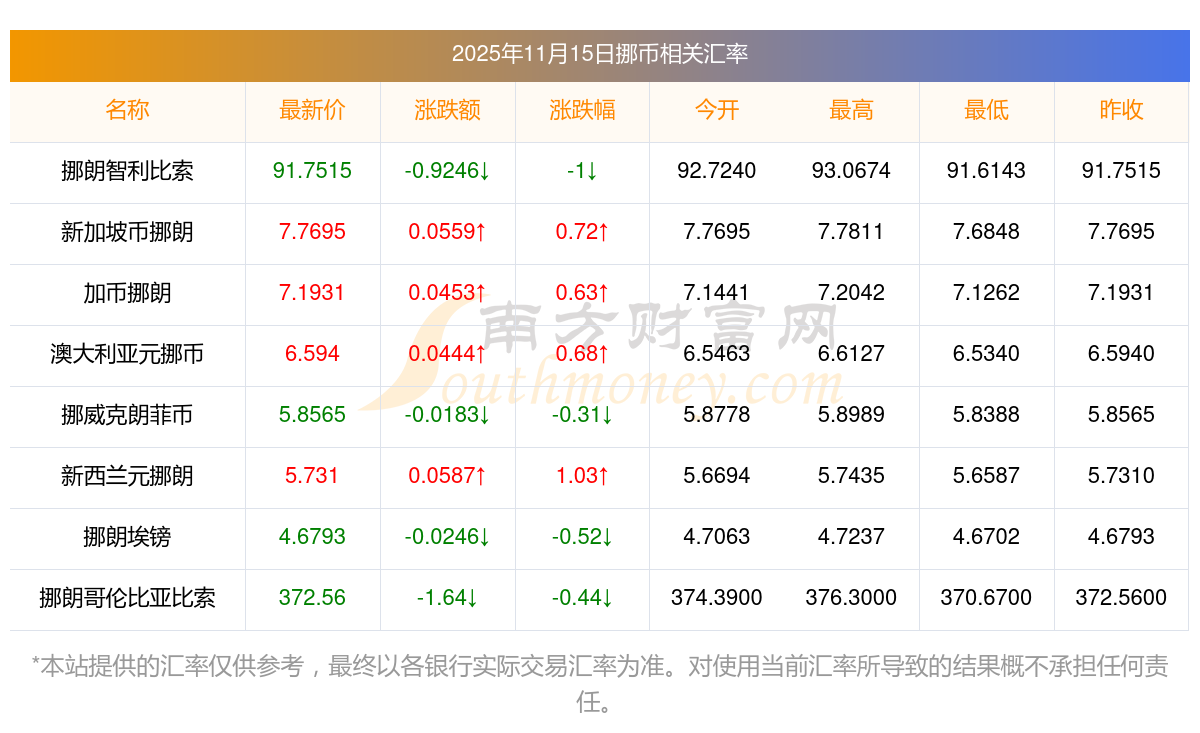Click the 加币挪朗 row label
Screen dimensions: 1200x733
127,293
